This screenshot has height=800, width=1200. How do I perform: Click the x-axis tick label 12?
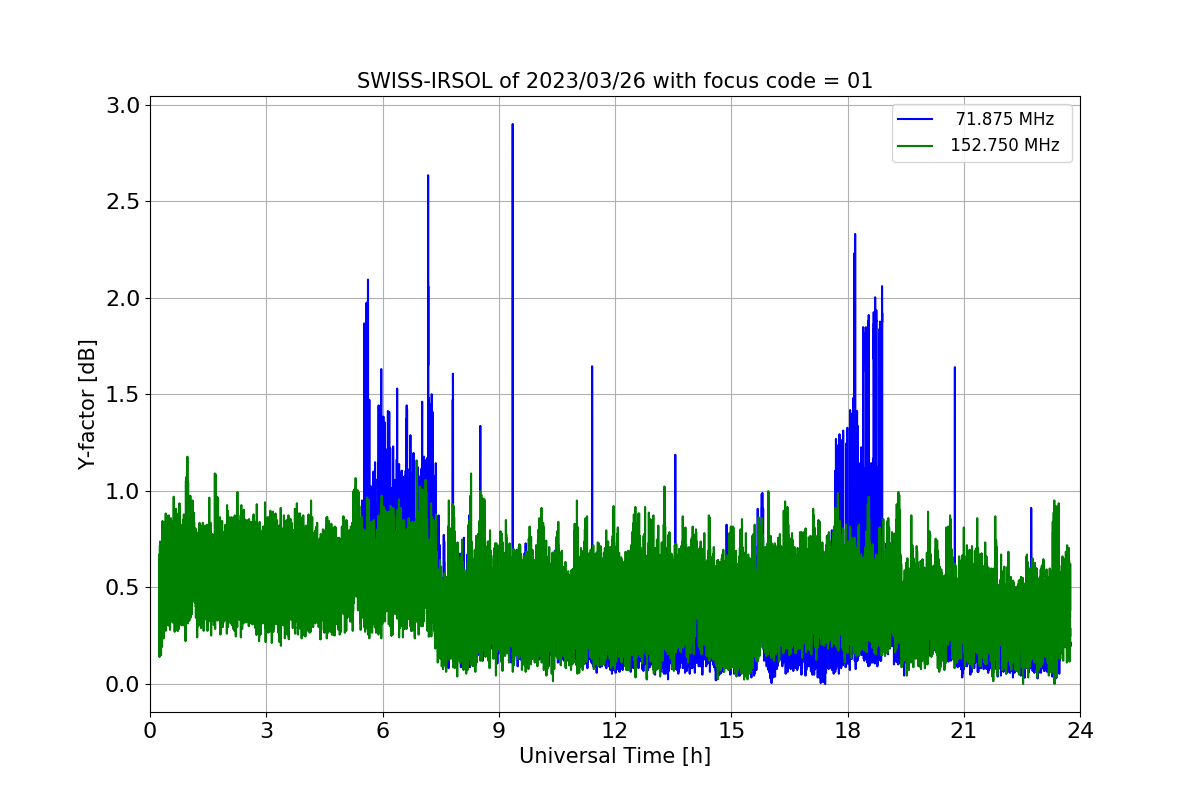click(615, 730)
